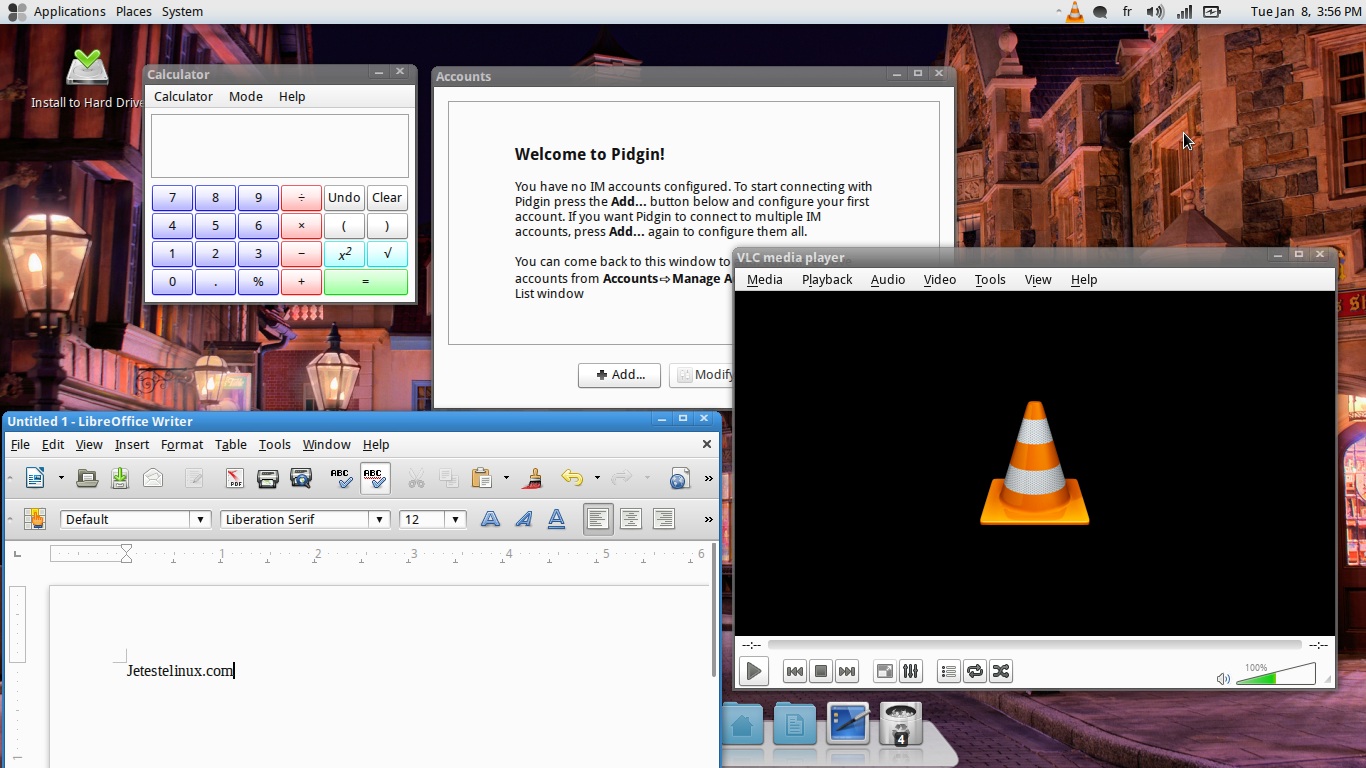Toggle random shuffle in VLC
This screenshot has width=1366, height=768.
tap(1001, 672)
